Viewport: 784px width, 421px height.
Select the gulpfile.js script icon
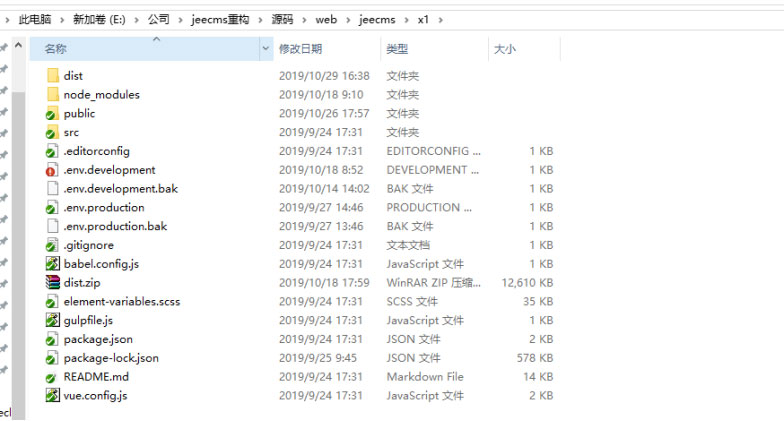click(x=53, y=320)
